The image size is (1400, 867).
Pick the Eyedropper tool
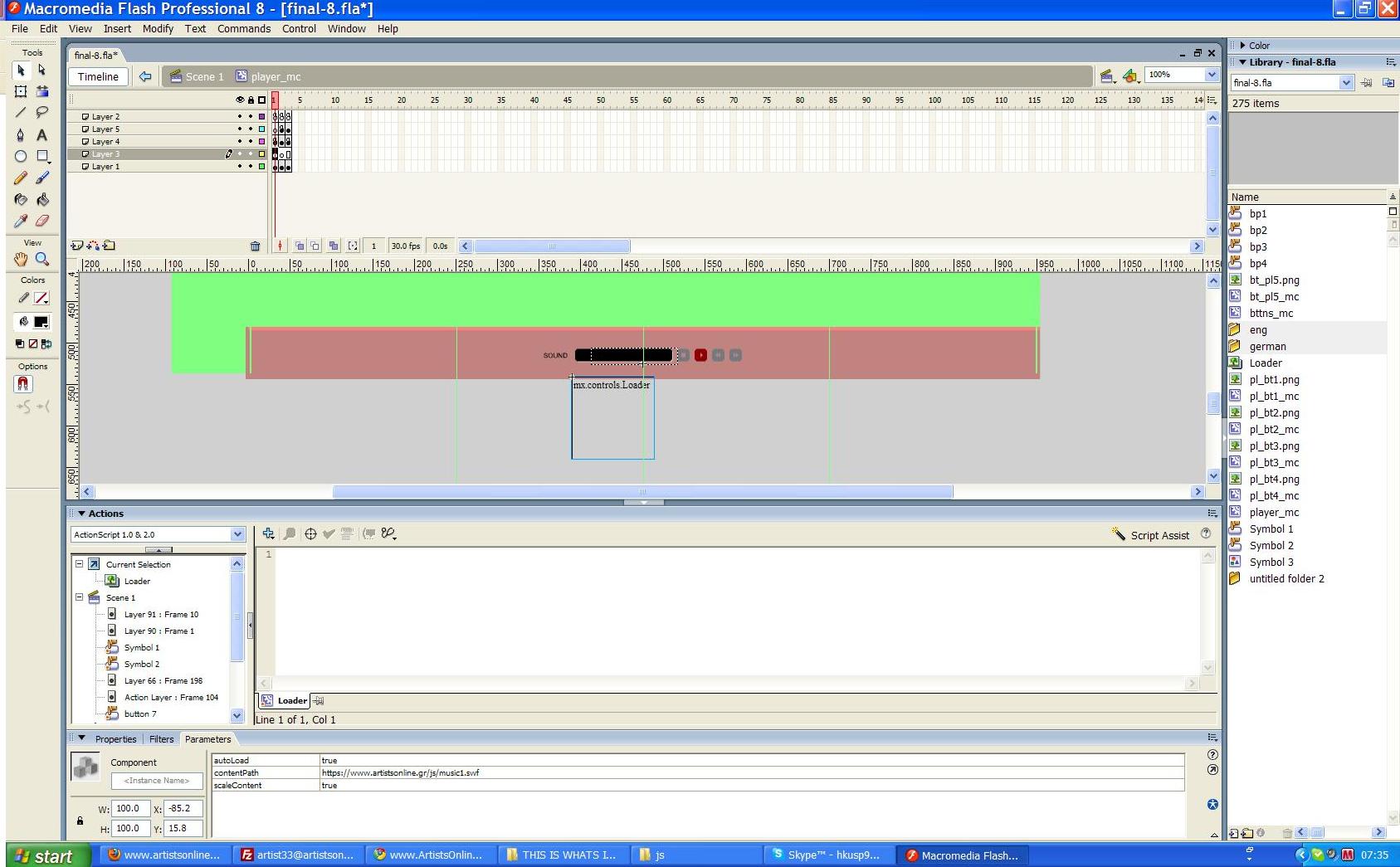pyautogui.click(x=21, y=221)
